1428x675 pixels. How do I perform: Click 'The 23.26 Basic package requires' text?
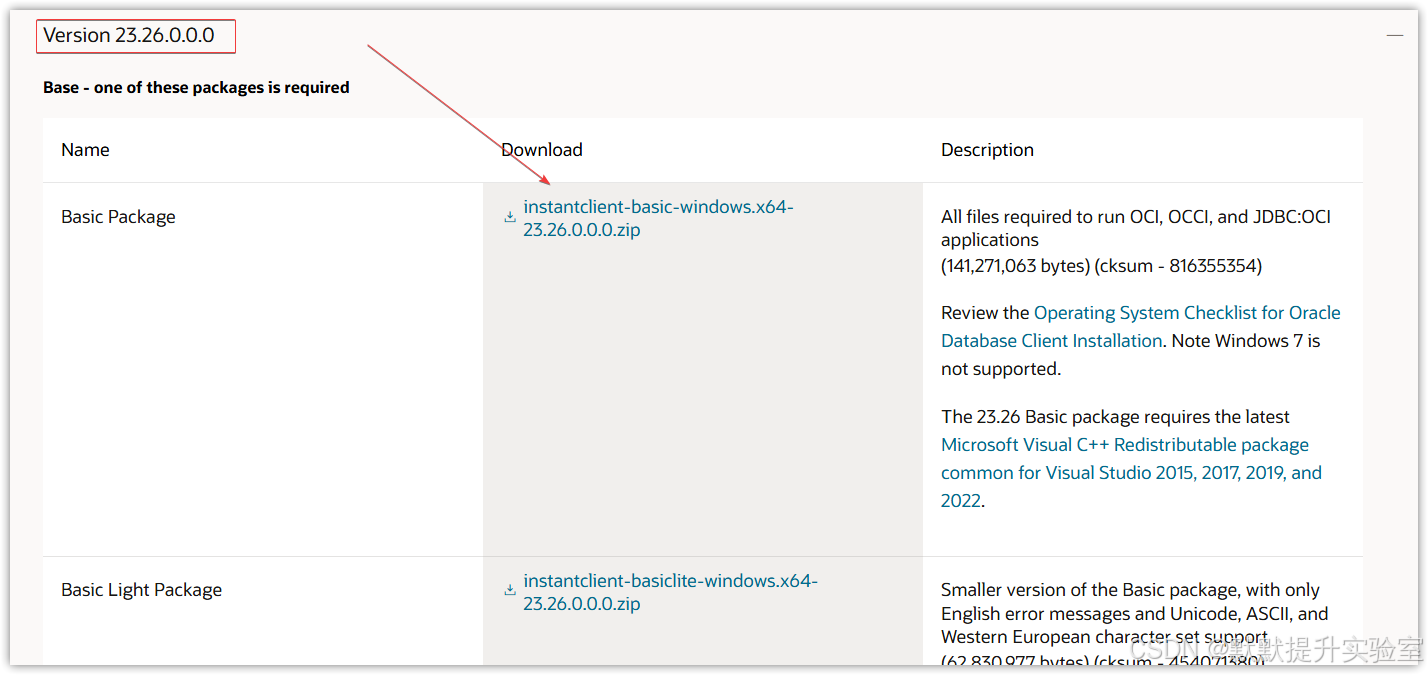1115,417
